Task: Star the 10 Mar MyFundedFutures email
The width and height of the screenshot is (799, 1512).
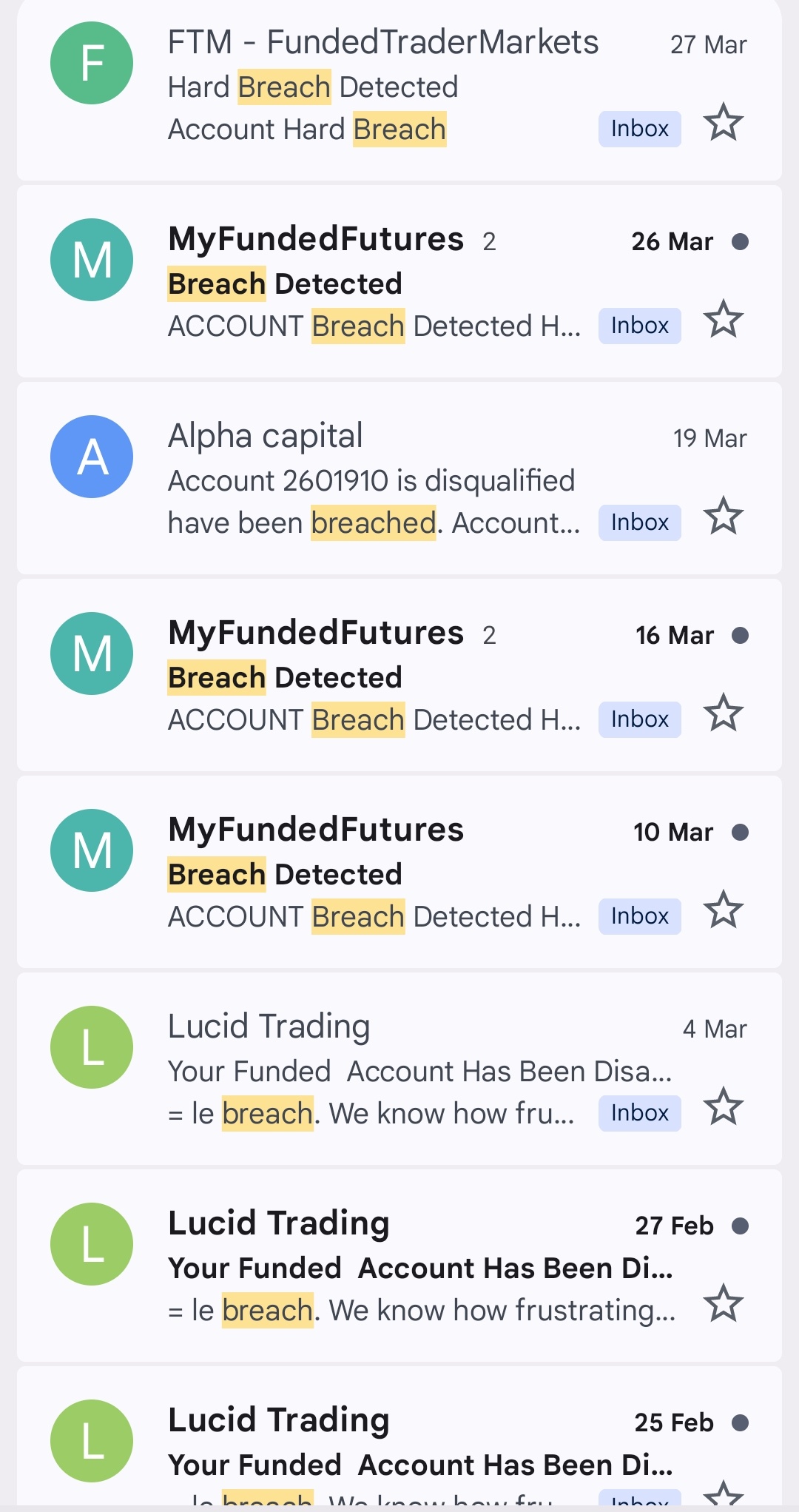Action: (723, 910)
